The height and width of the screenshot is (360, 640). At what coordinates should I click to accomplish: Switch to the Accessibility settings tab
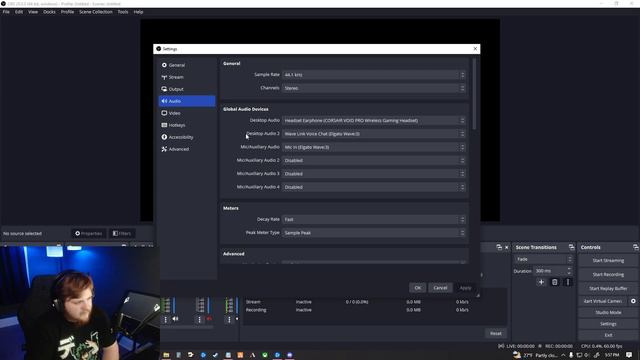187,137
